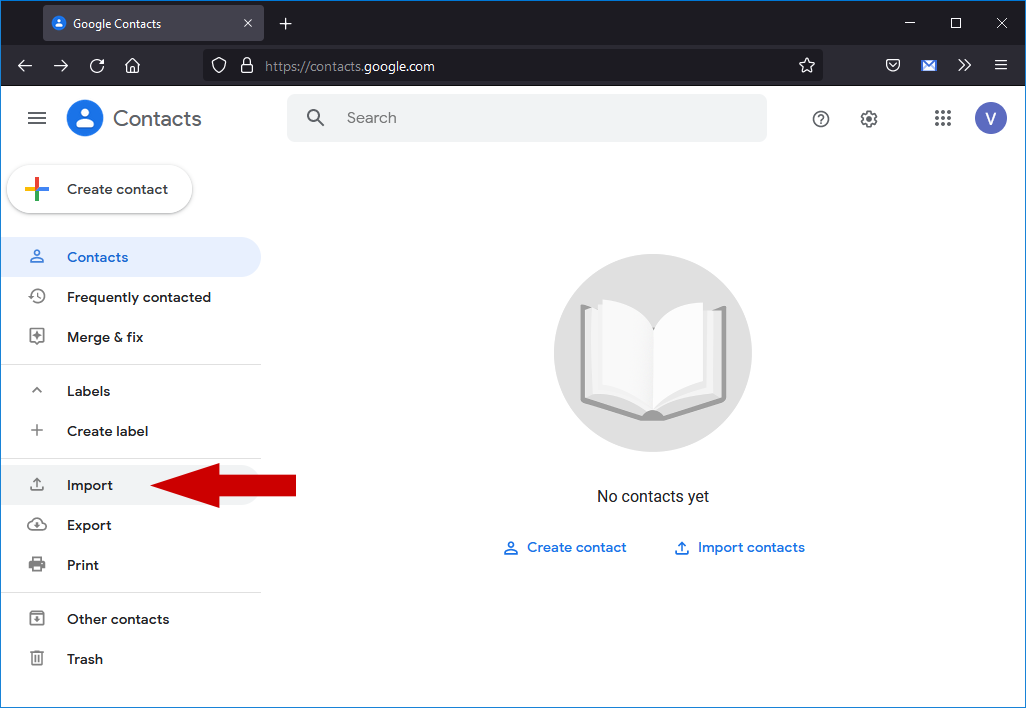Image resolution: width=1026 pixels, height=708 pixels.
Task: Click the Search contacts field
Action: pos(527,118)
